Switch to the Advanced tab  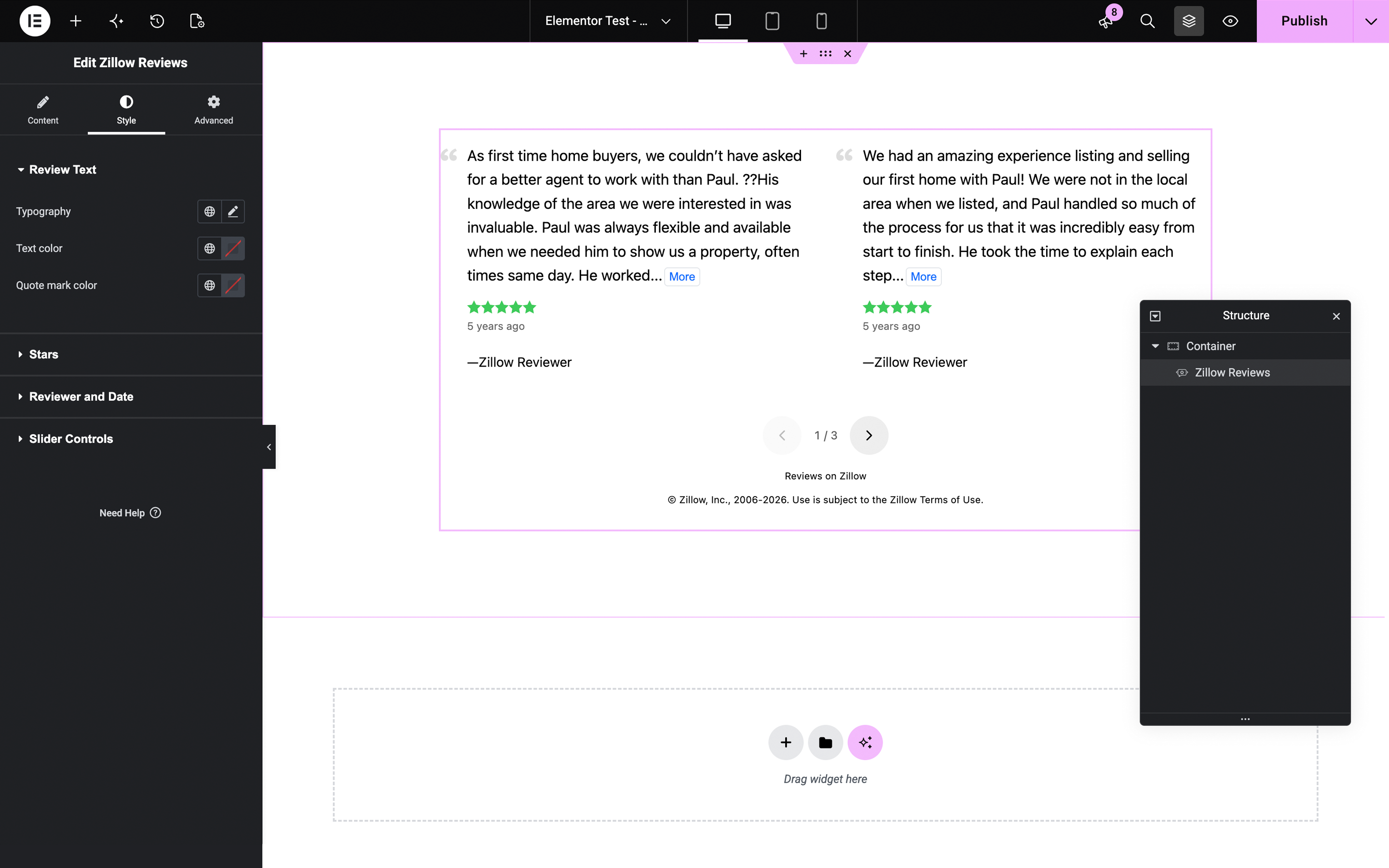tap(214, 109)
